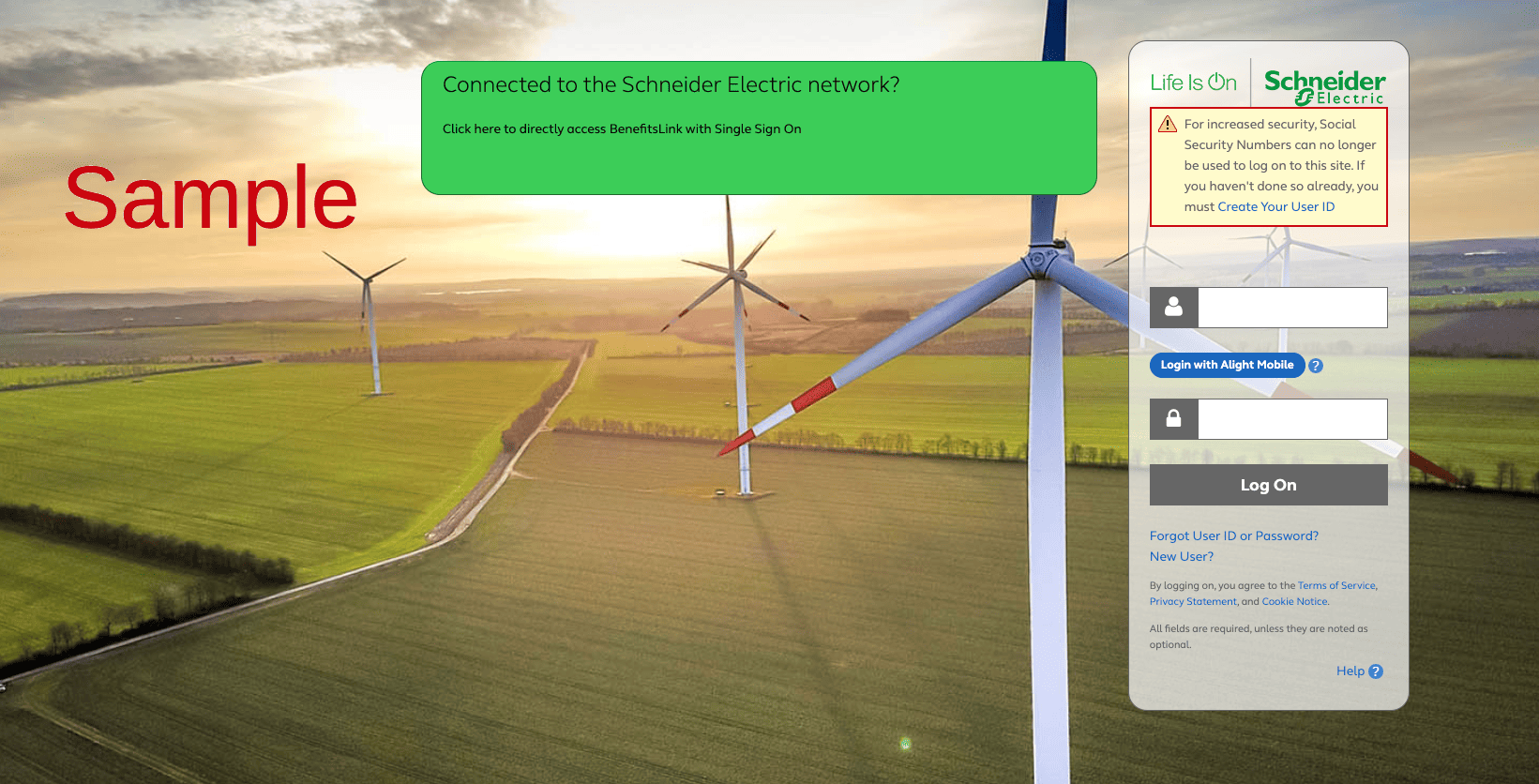
Task: Click question mark icon next to Alight Mobile
Action: point(1316,366)
